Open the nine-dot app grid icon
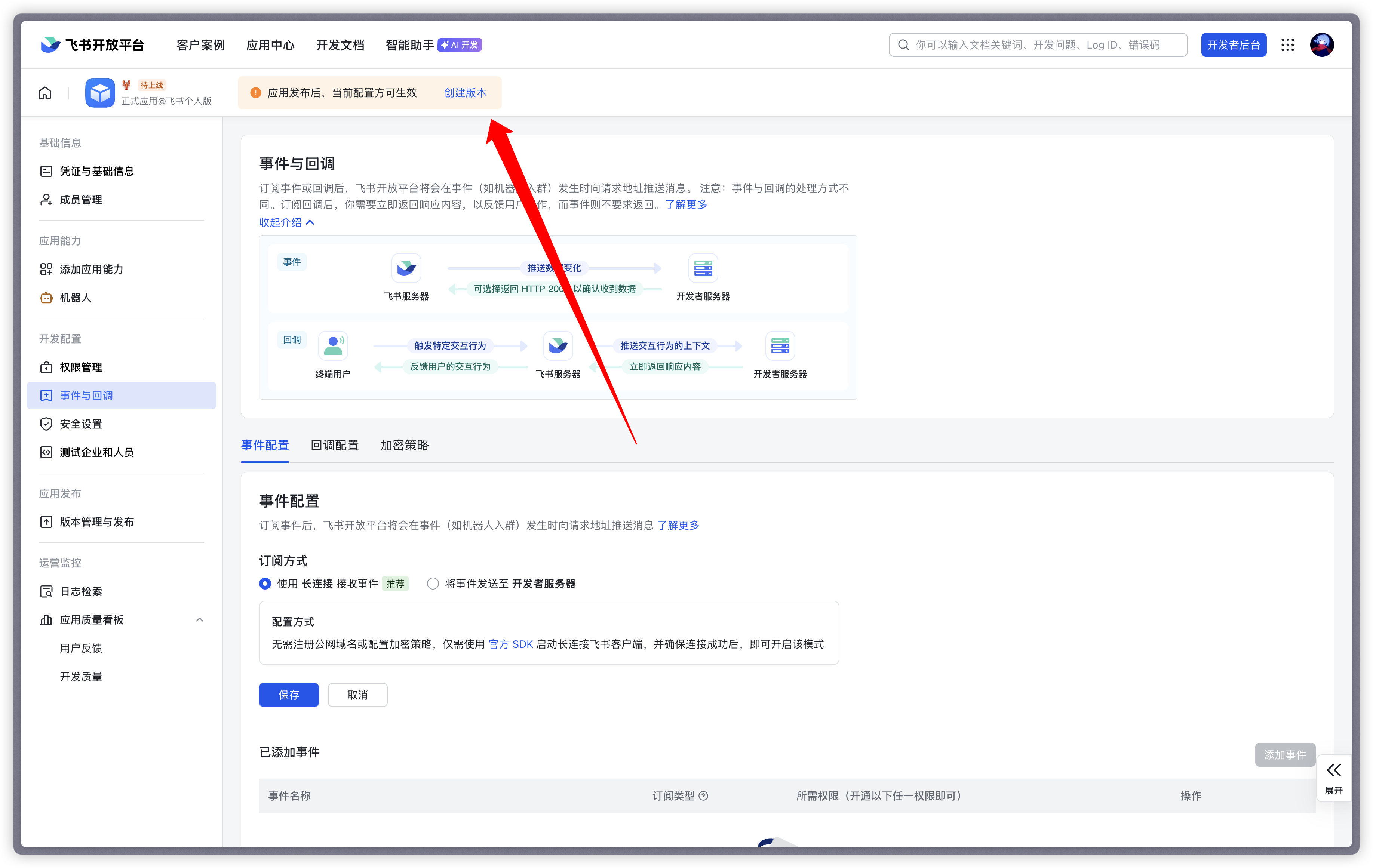 click(1287, 45)
